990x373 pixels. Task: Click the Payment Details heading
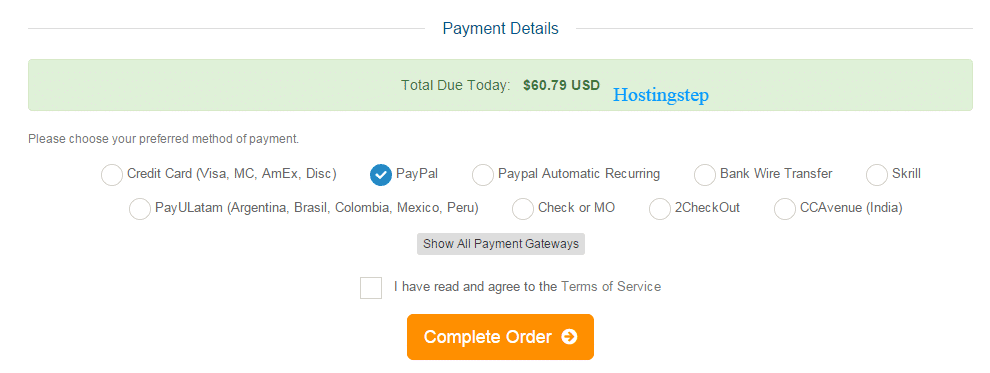tap(501, 28)
